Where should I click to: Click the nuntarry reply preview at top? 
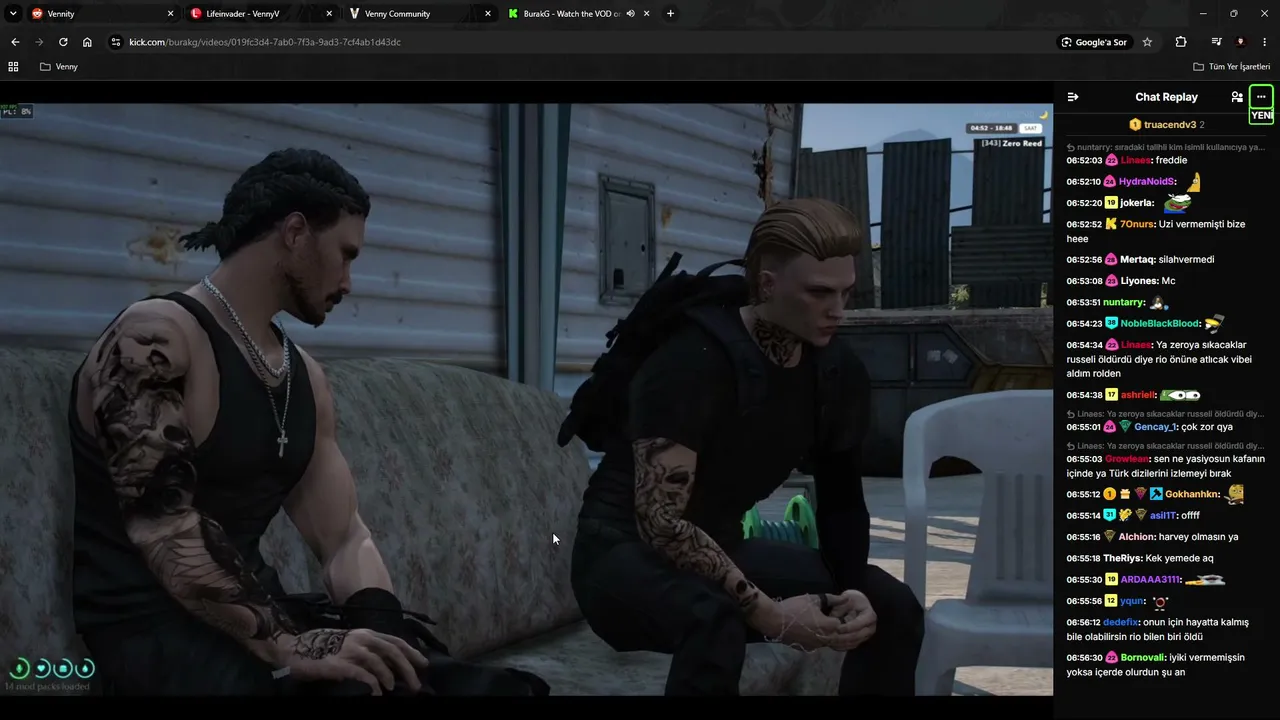point(1166,147)
